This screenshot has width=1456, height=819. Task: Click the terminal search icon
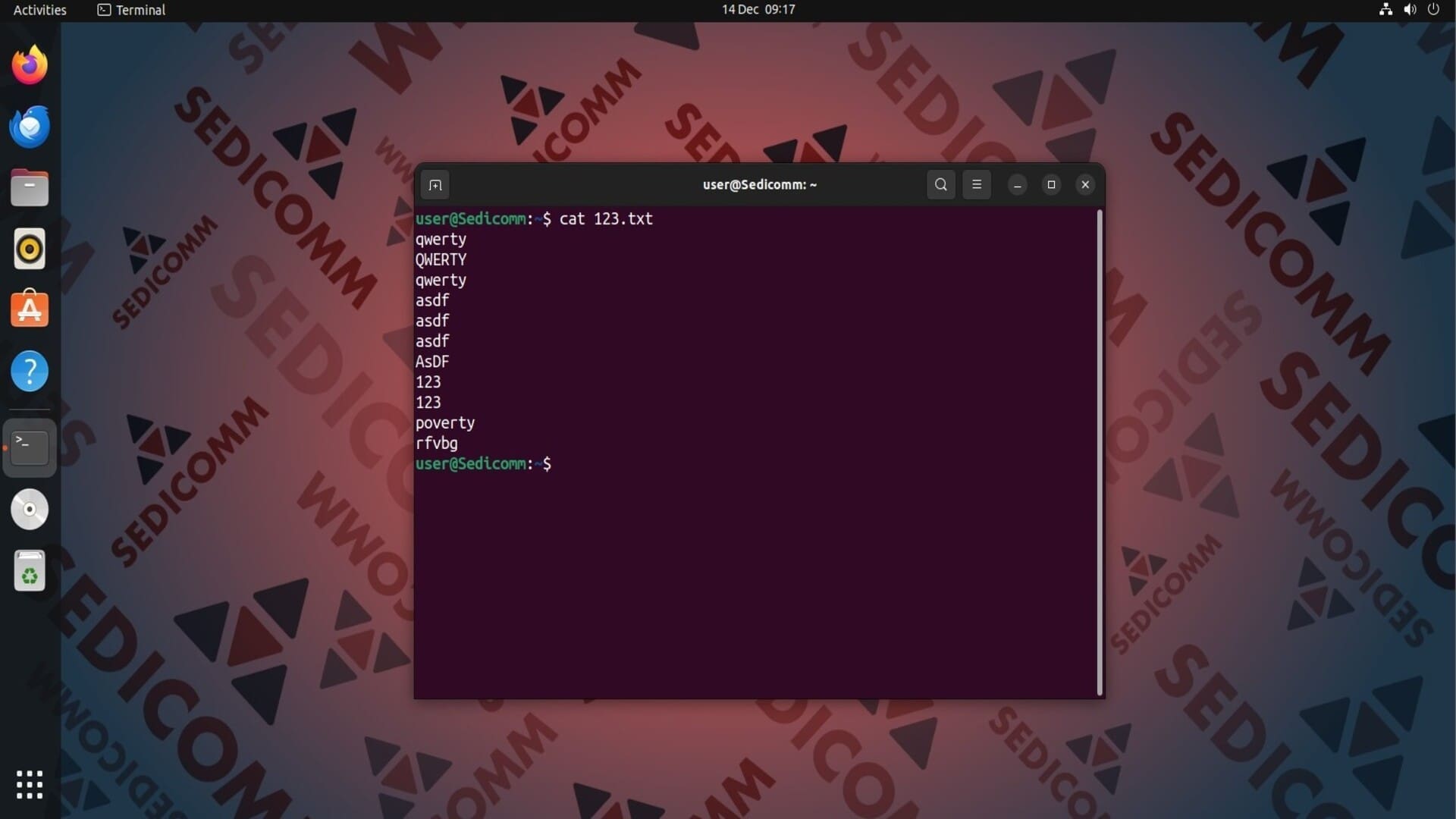pyautogui.click(x=940, y=184)
